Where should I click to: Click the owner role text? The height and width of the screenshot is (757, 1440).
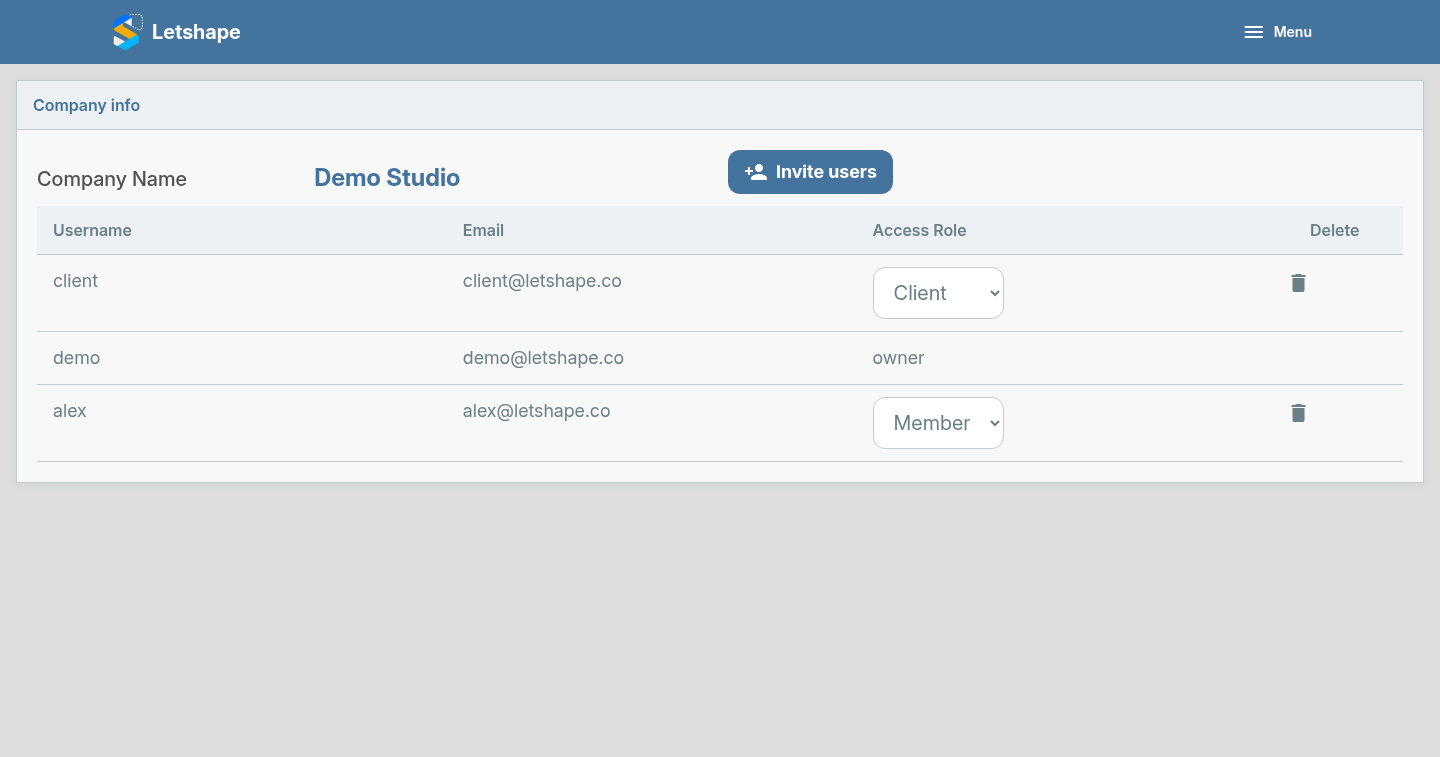[x=898, y=358]
